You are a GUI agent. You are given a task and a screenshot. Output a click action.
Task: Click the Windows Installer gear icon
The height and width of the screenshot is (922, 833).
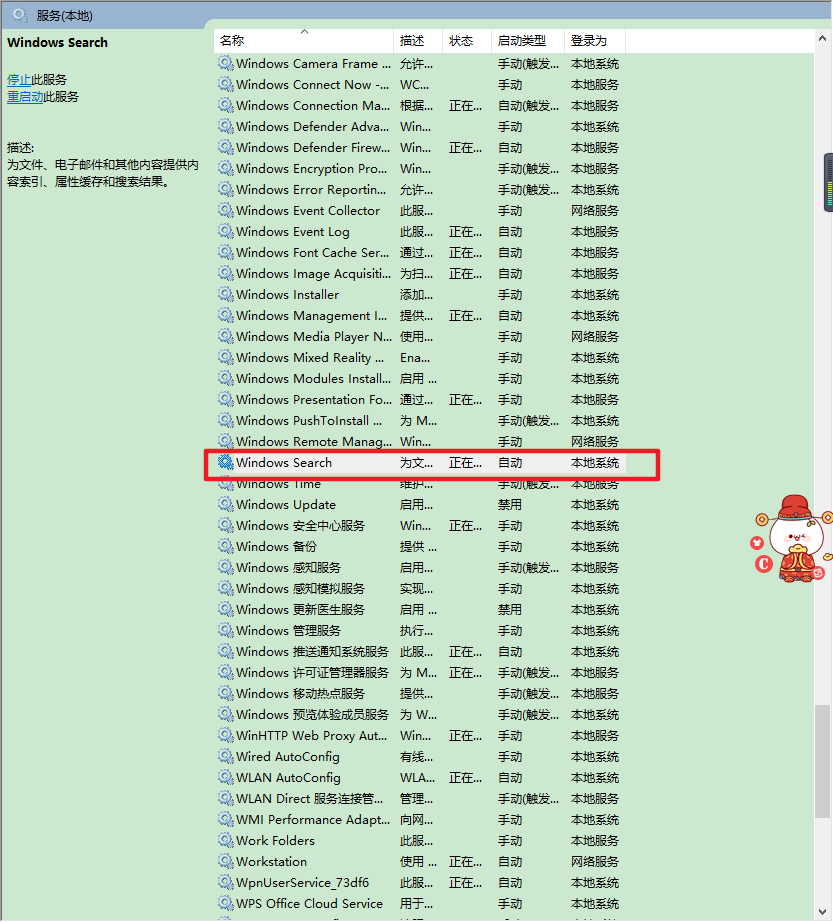click(225, 294)
